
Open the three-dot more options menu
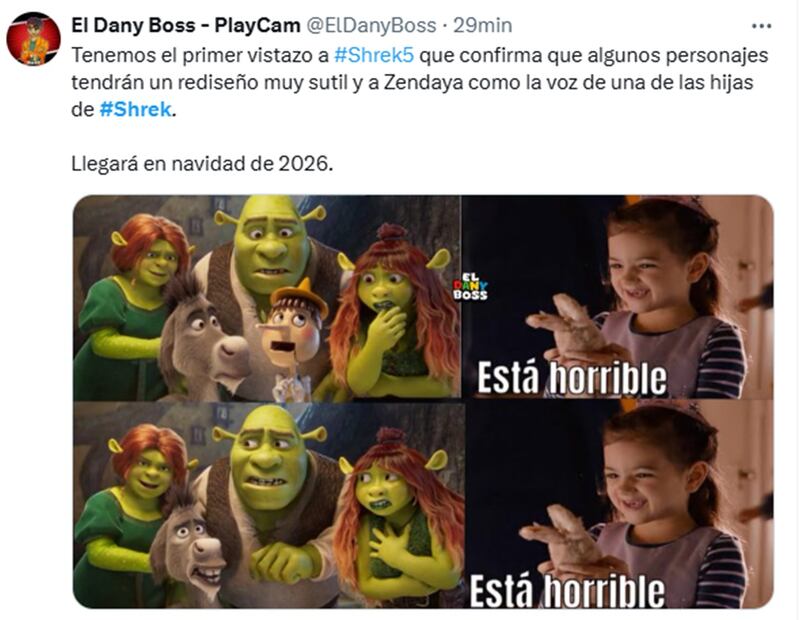coord(761,26)
